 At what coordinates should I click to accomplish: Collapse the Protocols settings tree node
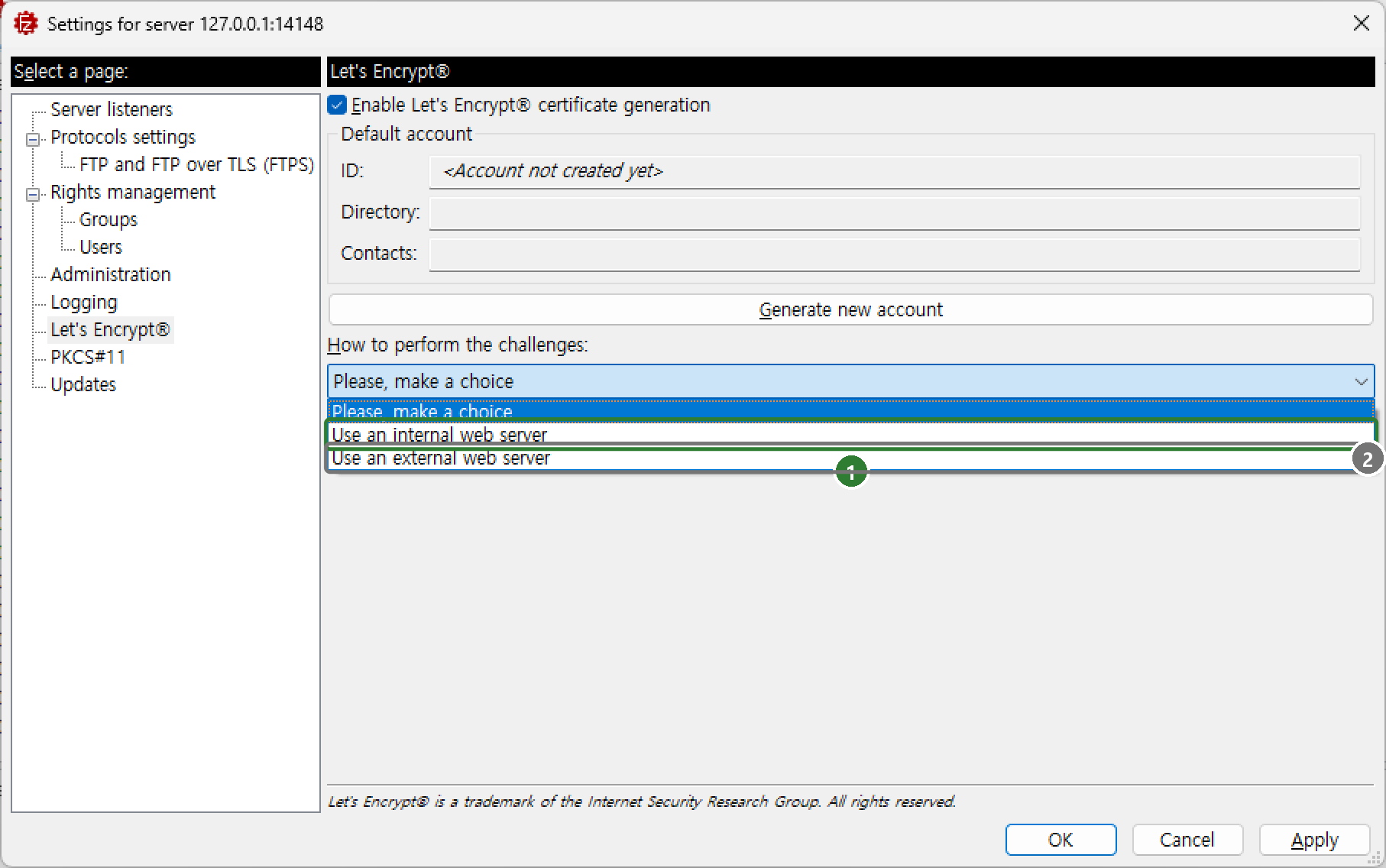33,139
